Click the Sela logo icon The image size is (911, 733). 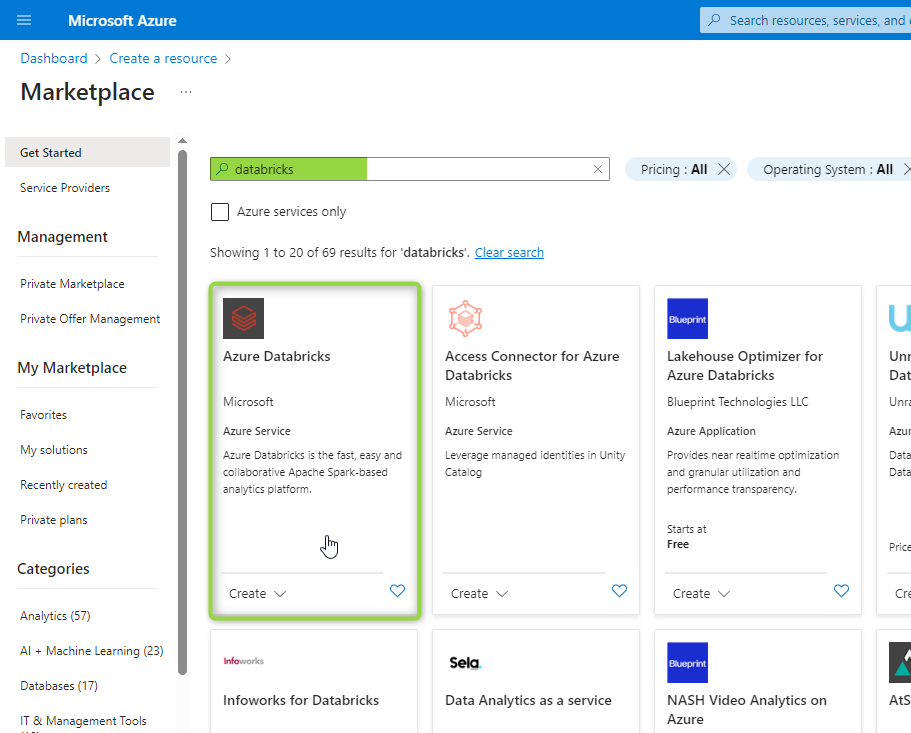pos(465,663)
